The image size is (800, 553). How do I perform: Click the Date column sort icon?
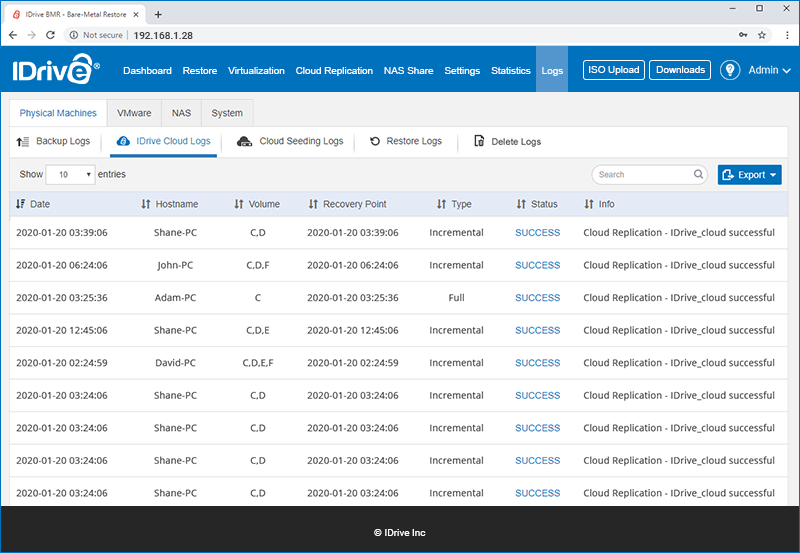(x=20, y=204)
